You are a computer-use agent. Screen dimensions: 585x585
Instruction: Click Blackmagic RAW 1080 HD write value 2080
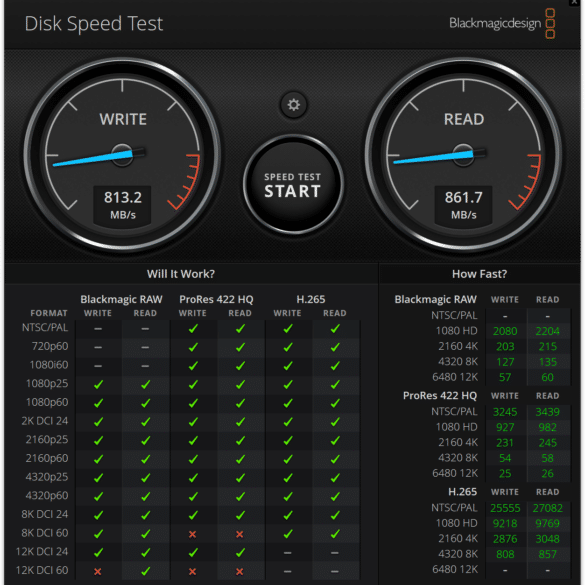tap(505, 331)
